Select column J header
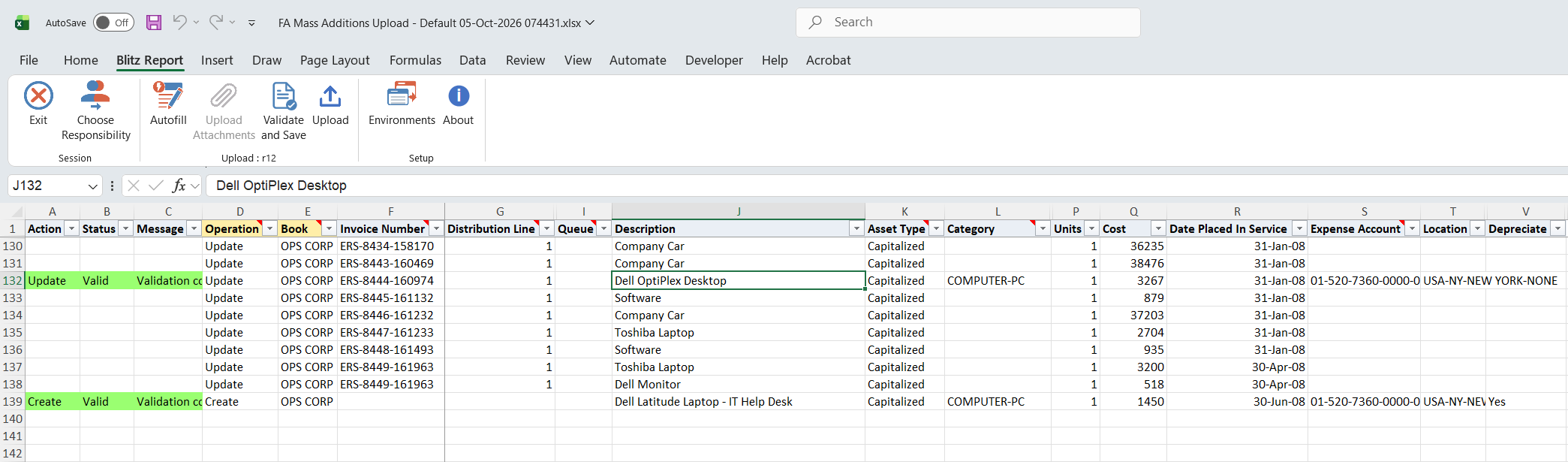The height and width of the screenshot is (462, 1568). 739,212
